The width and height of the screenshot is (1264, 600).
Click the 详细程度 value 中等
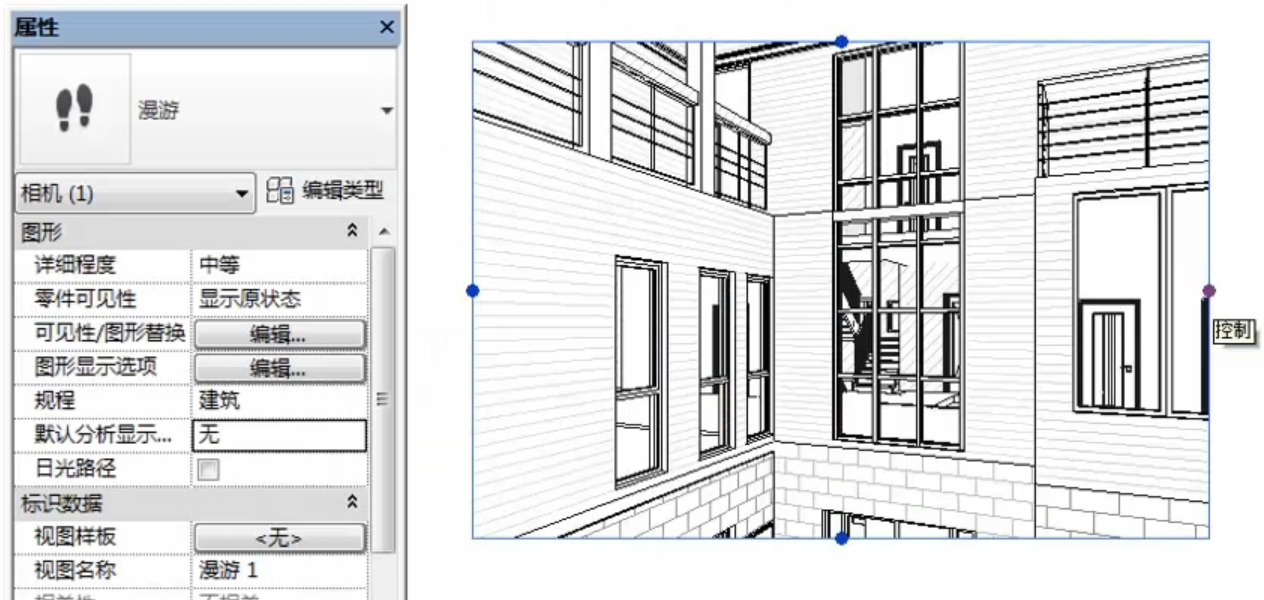tap(278, 265)
